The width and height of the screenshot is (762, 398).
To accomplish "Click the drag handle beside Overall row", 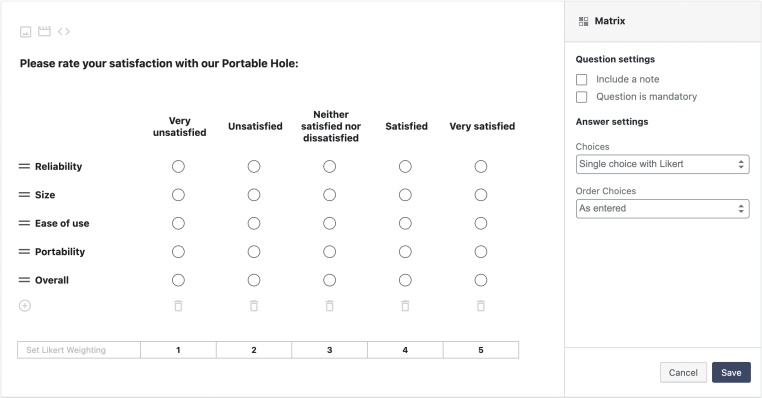I will pos(24,280).
